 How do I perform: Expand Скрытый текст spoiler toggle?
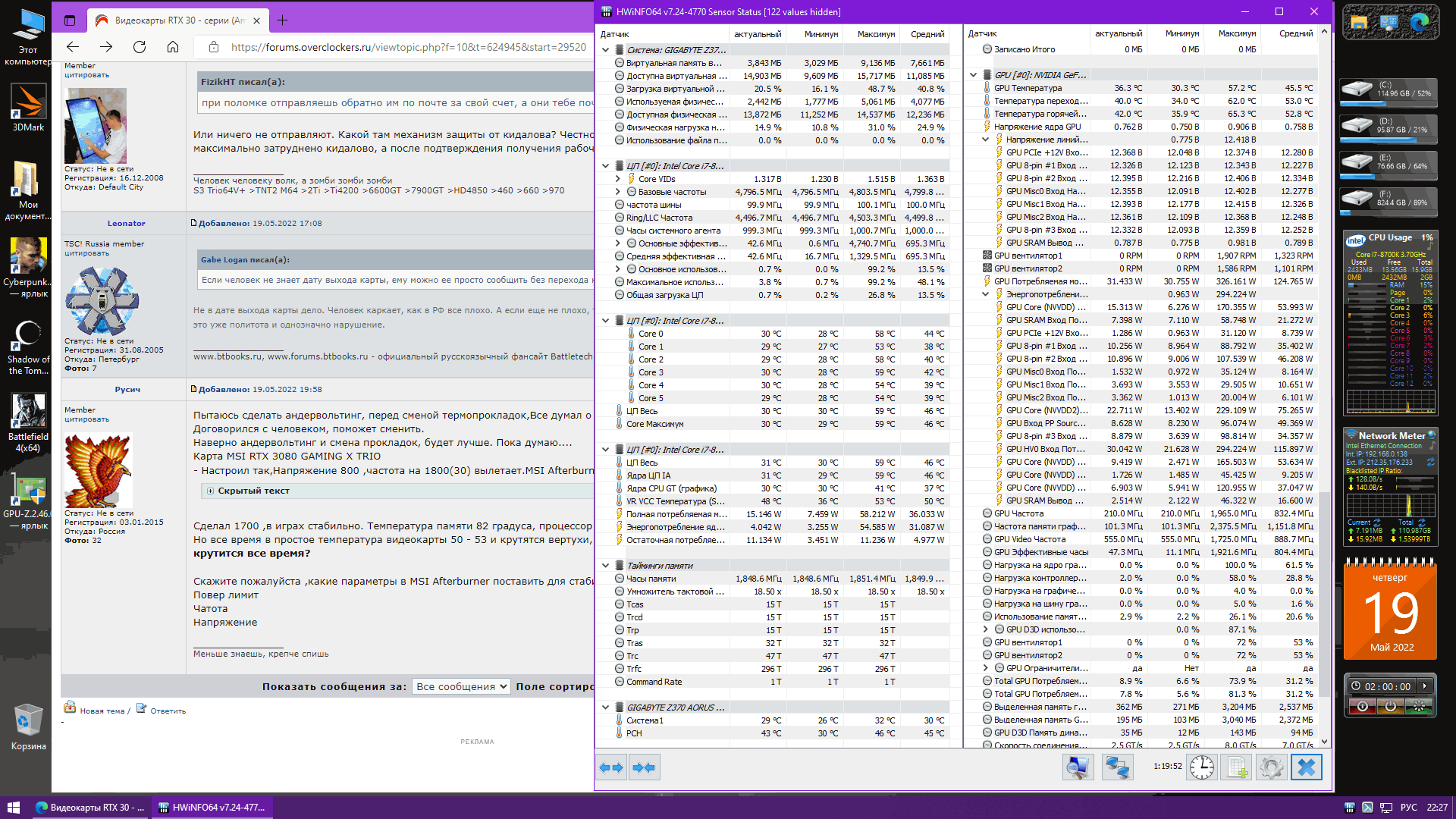[211, 491]
